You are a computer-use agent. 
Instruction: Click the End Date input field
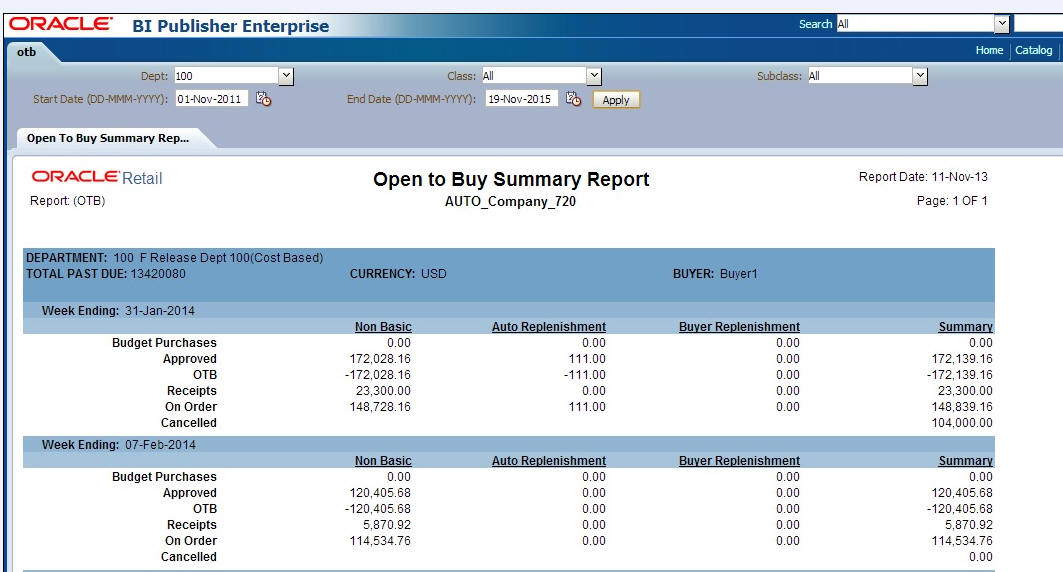(x=521, y=99)
